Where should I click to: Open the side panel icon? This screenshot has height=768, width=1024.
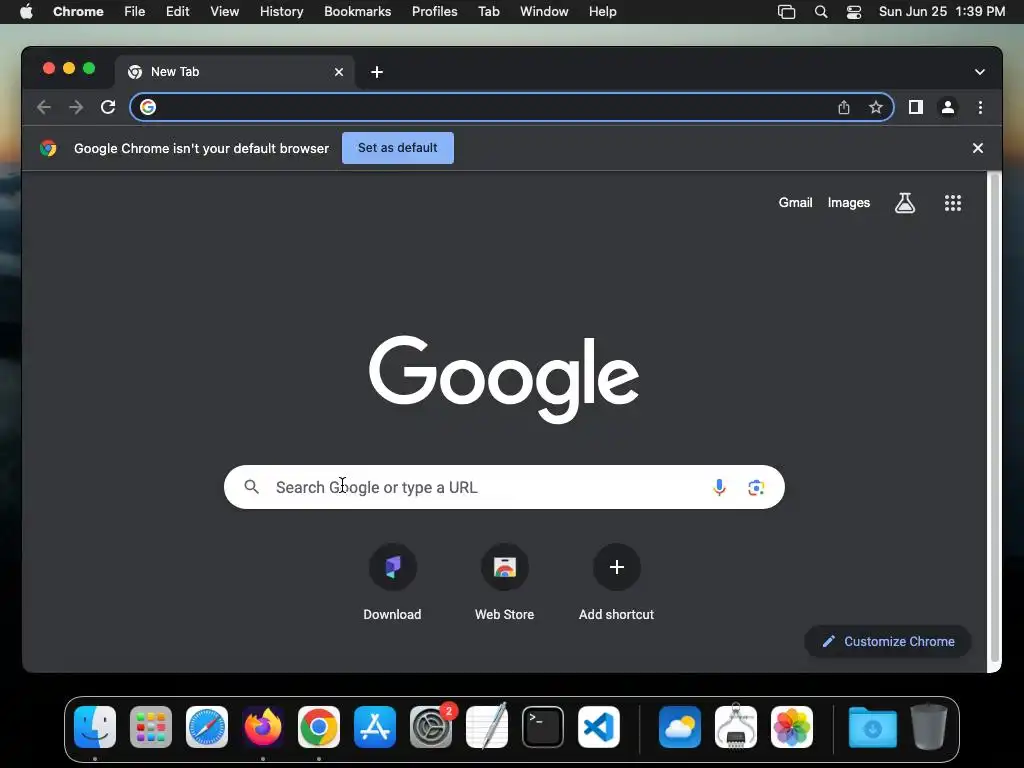916,107
